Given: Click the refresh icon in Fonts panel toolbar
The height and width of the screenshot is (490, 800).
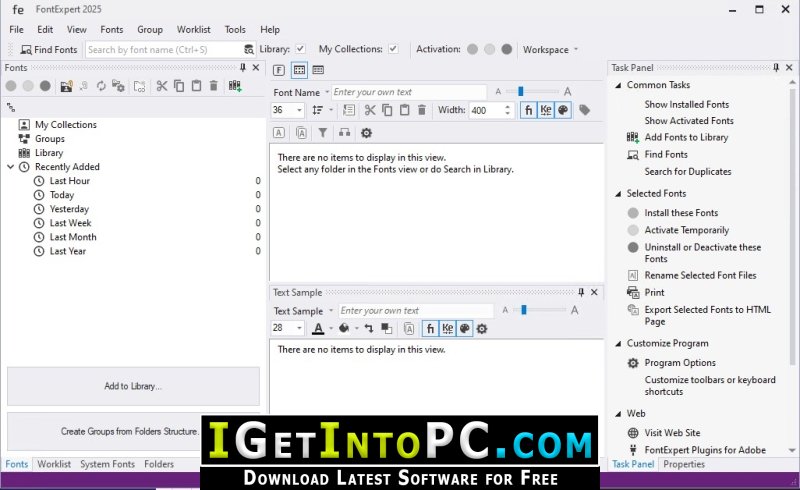Looking at the screenshot, I should (101, 86).
